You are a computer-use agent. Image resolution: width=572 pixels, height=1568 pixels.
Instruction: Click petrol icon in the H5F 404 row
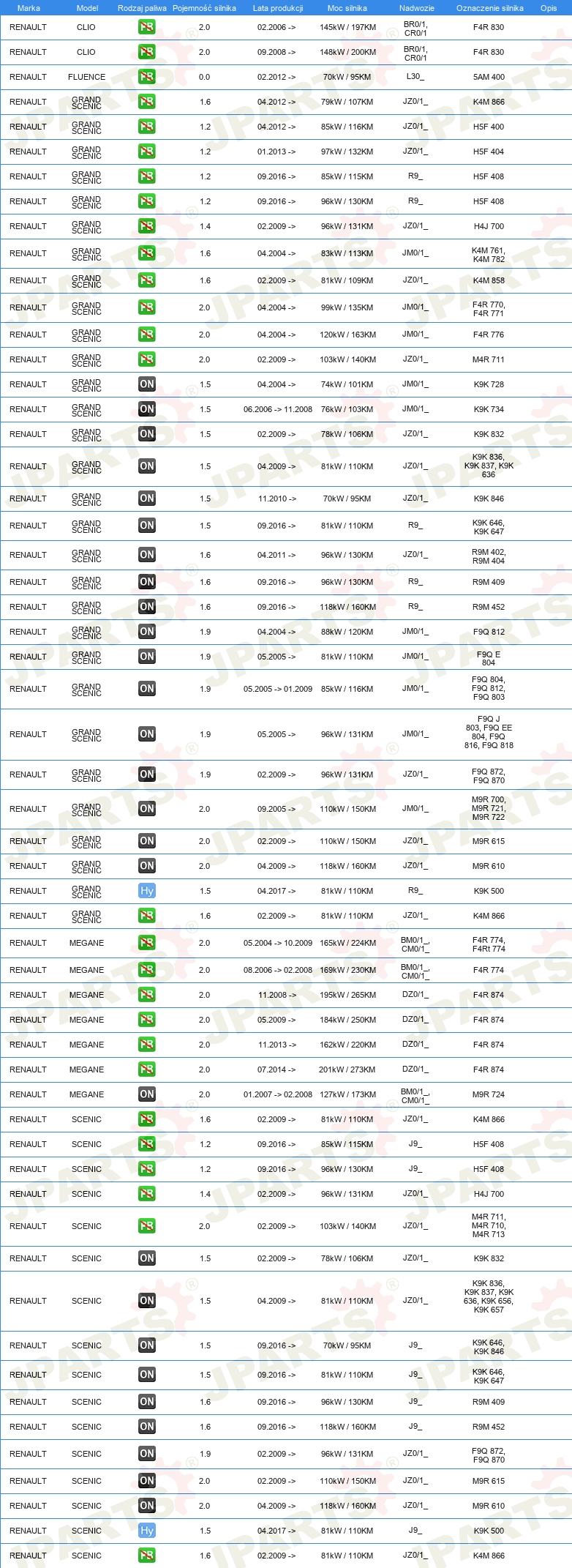coord(146,152)
